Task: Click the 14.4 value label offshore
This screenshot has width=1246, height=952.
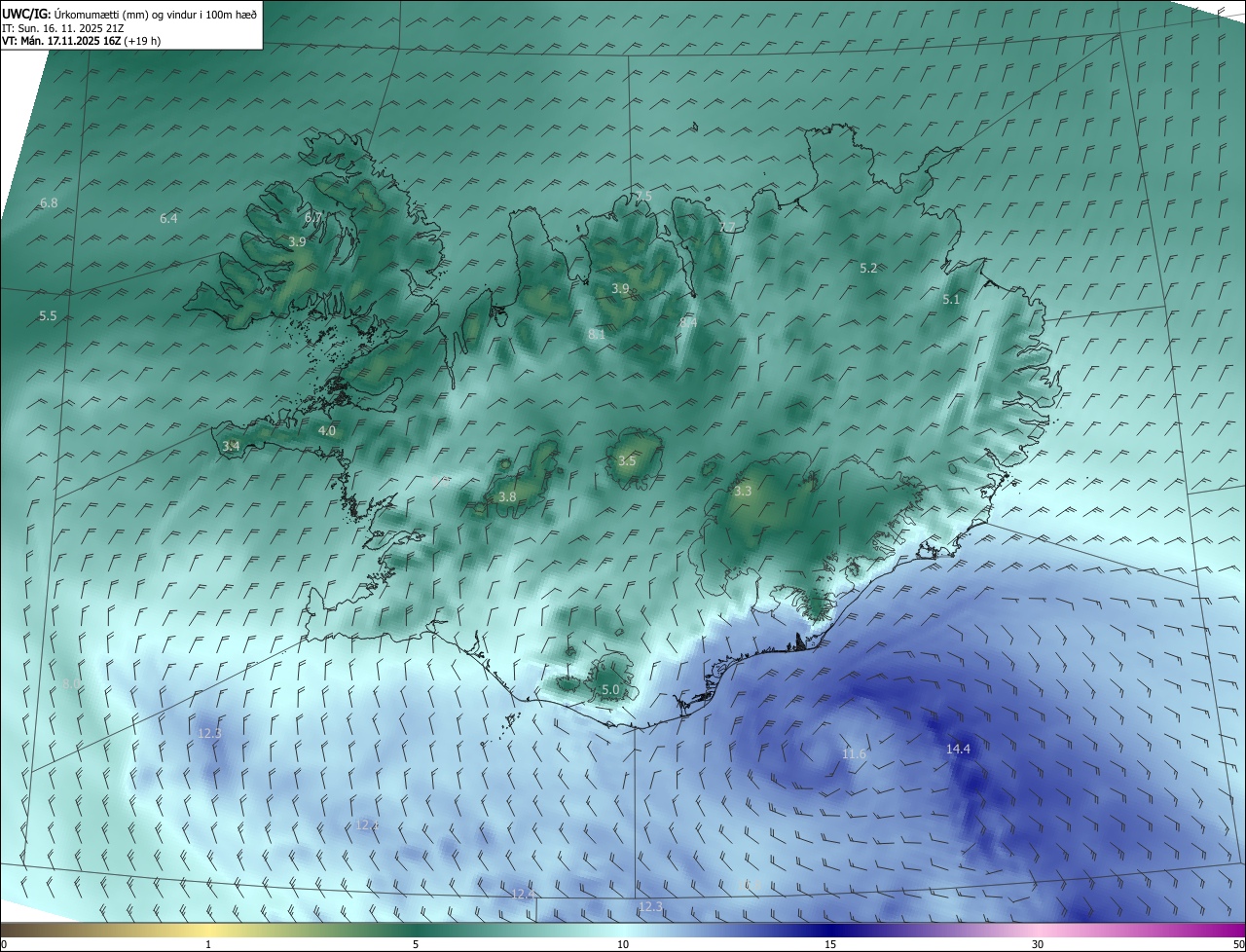Action: click(x=958, y=749)
